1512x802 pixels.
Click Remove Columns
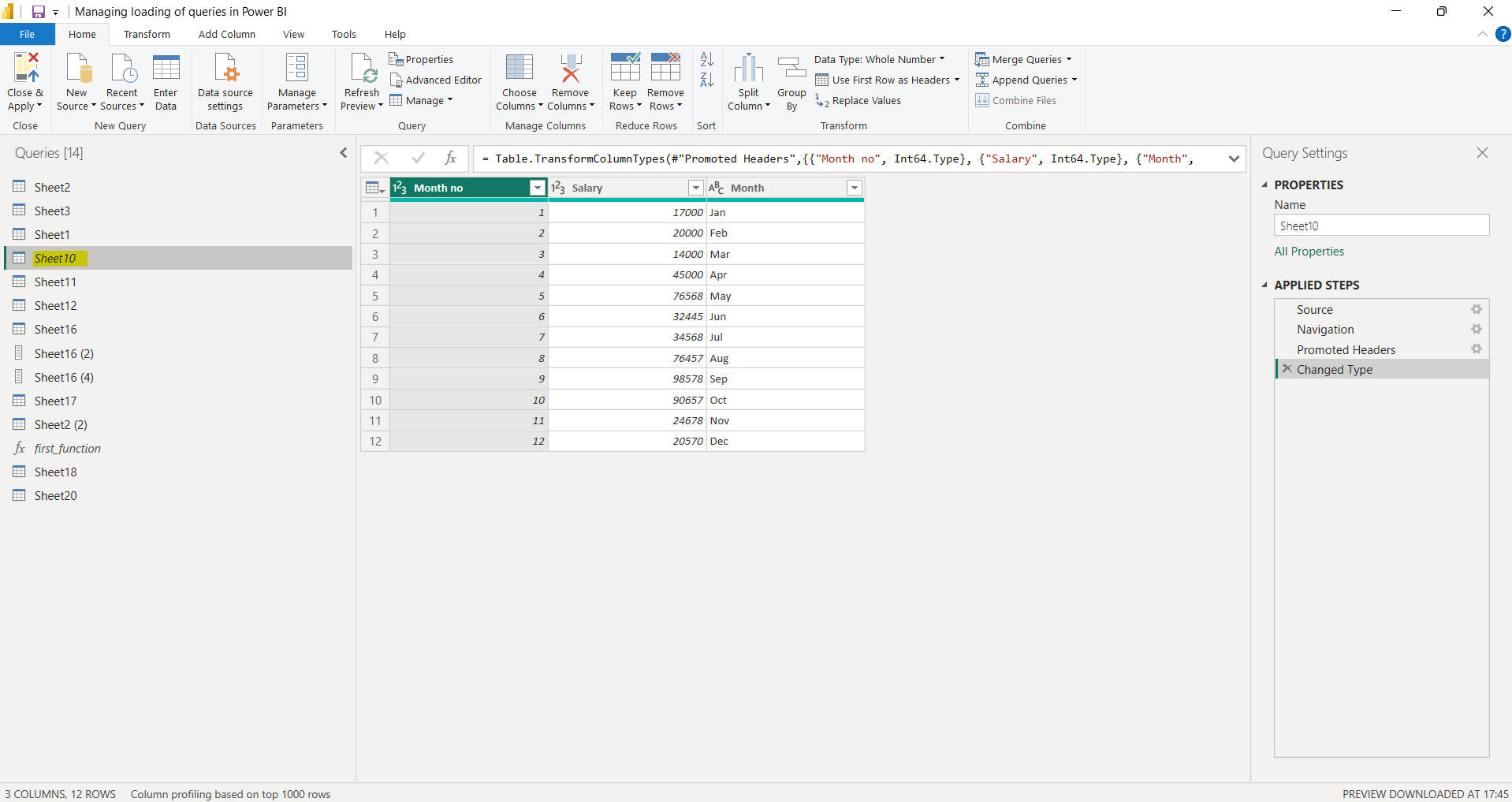pyautogui.click(x=570, y=80)
